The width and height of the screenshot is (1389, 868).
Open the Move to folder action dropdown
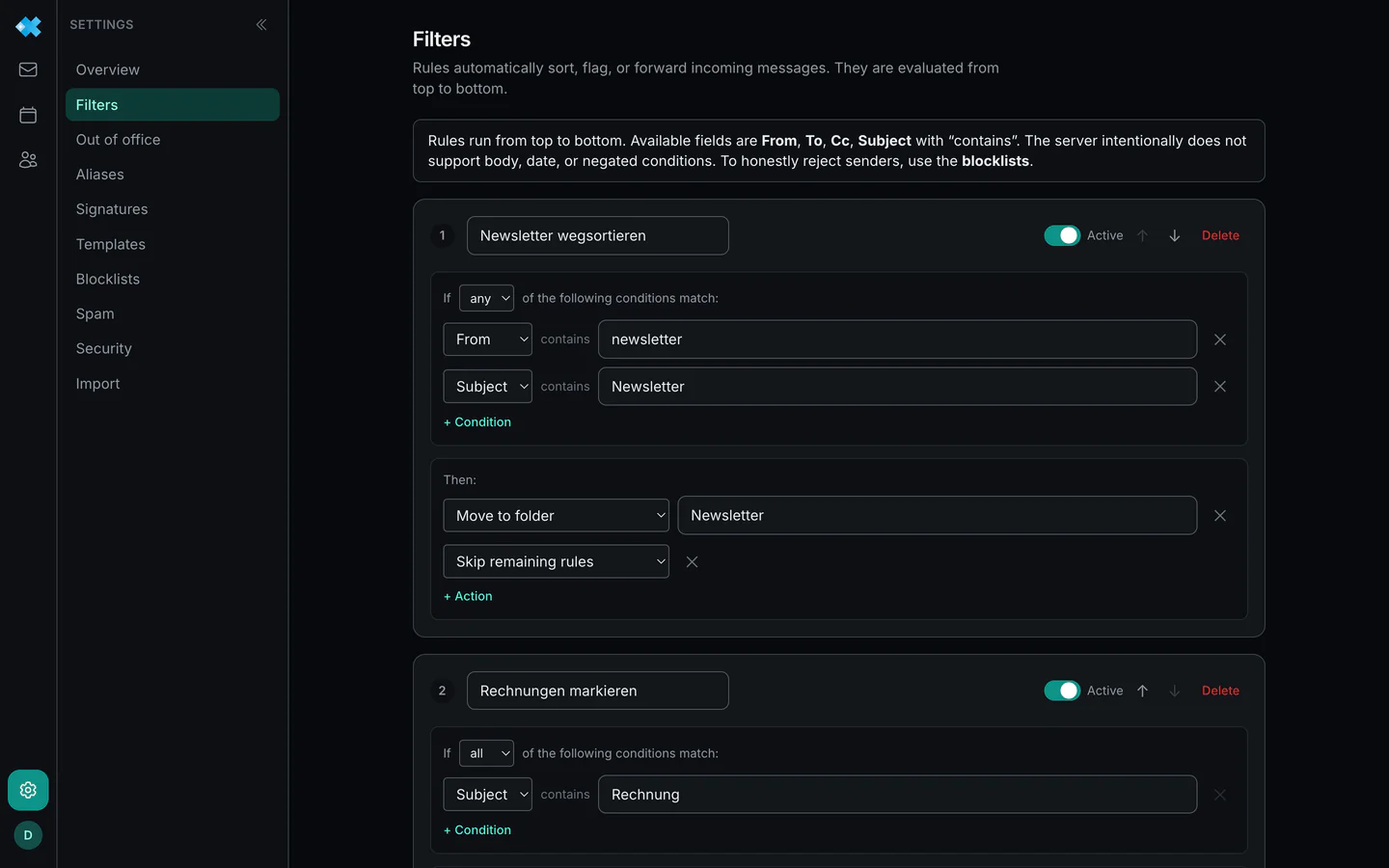pos(556,516)
